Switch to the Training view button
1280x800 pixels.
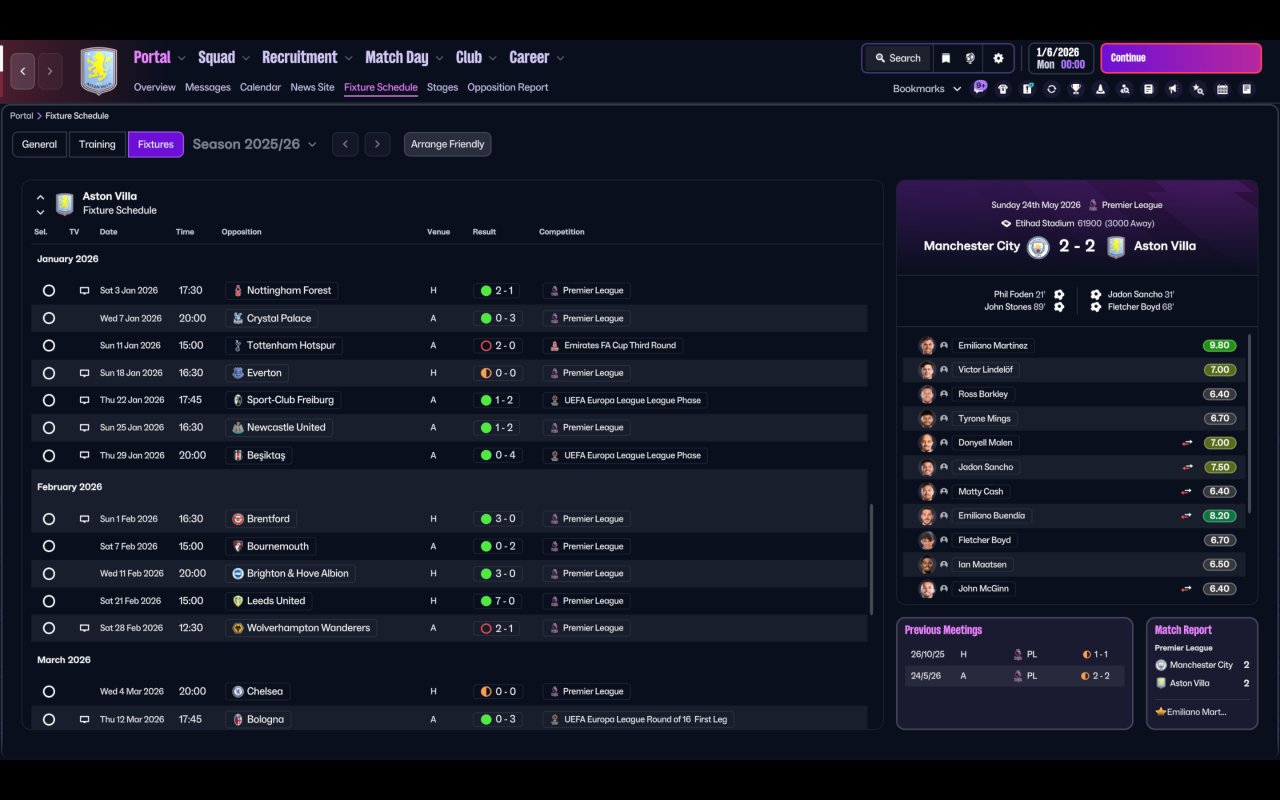pyautogui.click(x=97, y=144)
